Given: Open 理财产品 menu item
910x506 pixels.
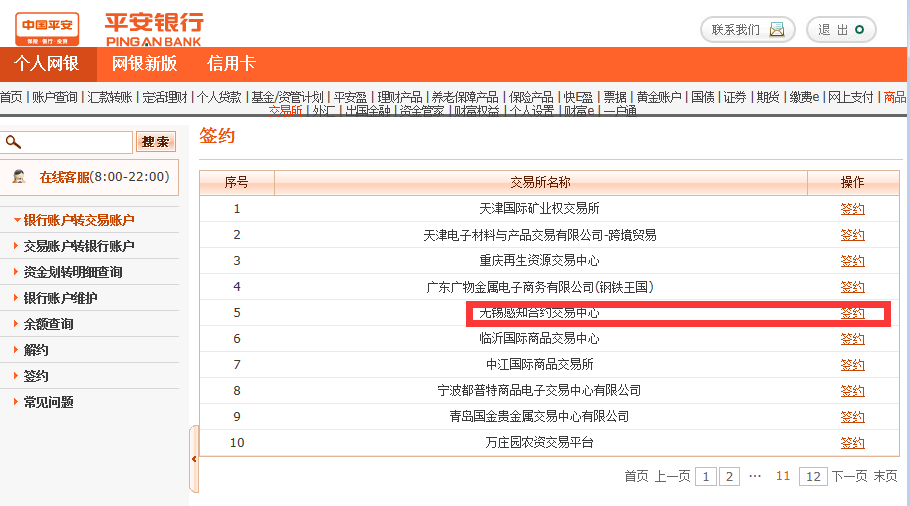Looking at the screenshot, I should 400,97.
